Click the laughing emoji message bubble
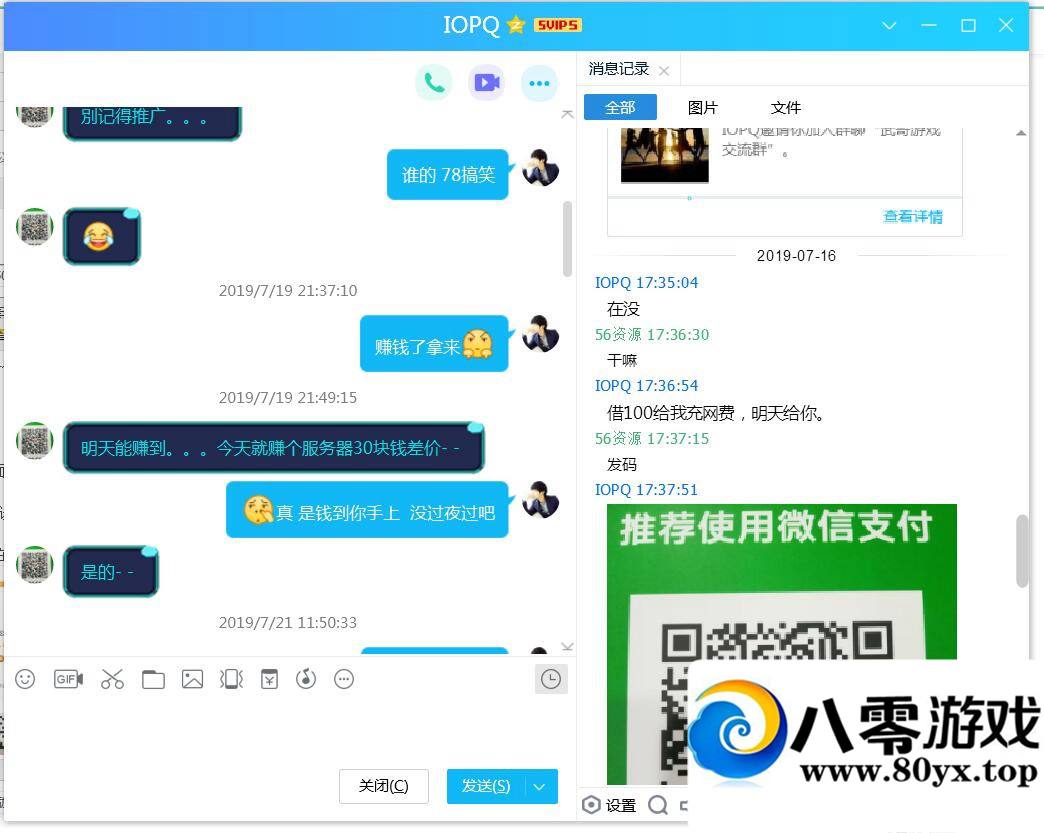Screen dimensions: 1044x833 pyautogui.click(x=102, y=236)
